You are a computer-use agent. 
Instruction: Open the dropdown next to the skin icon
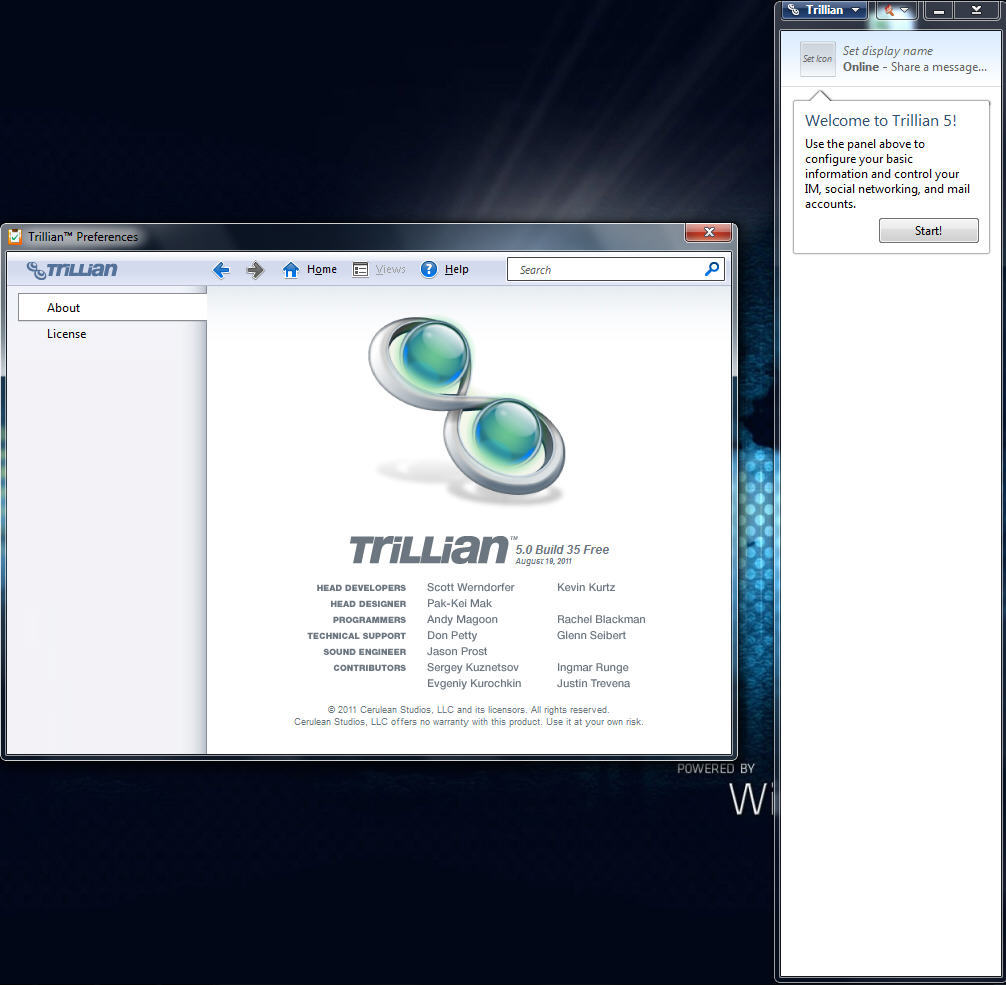coord(906,11)
